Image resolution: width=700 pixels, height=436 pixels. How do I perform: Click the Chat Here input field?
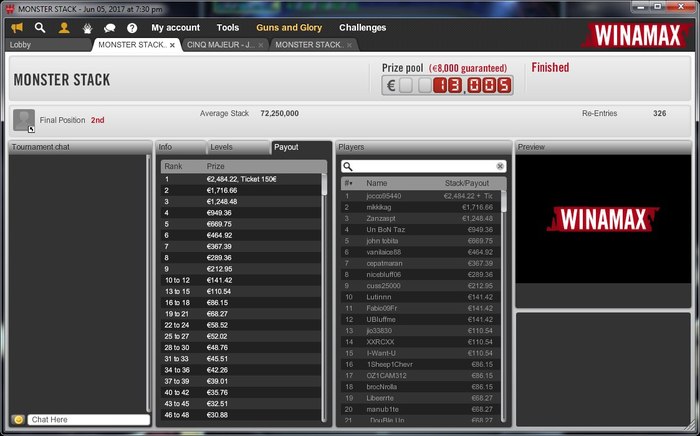(88, 419)
